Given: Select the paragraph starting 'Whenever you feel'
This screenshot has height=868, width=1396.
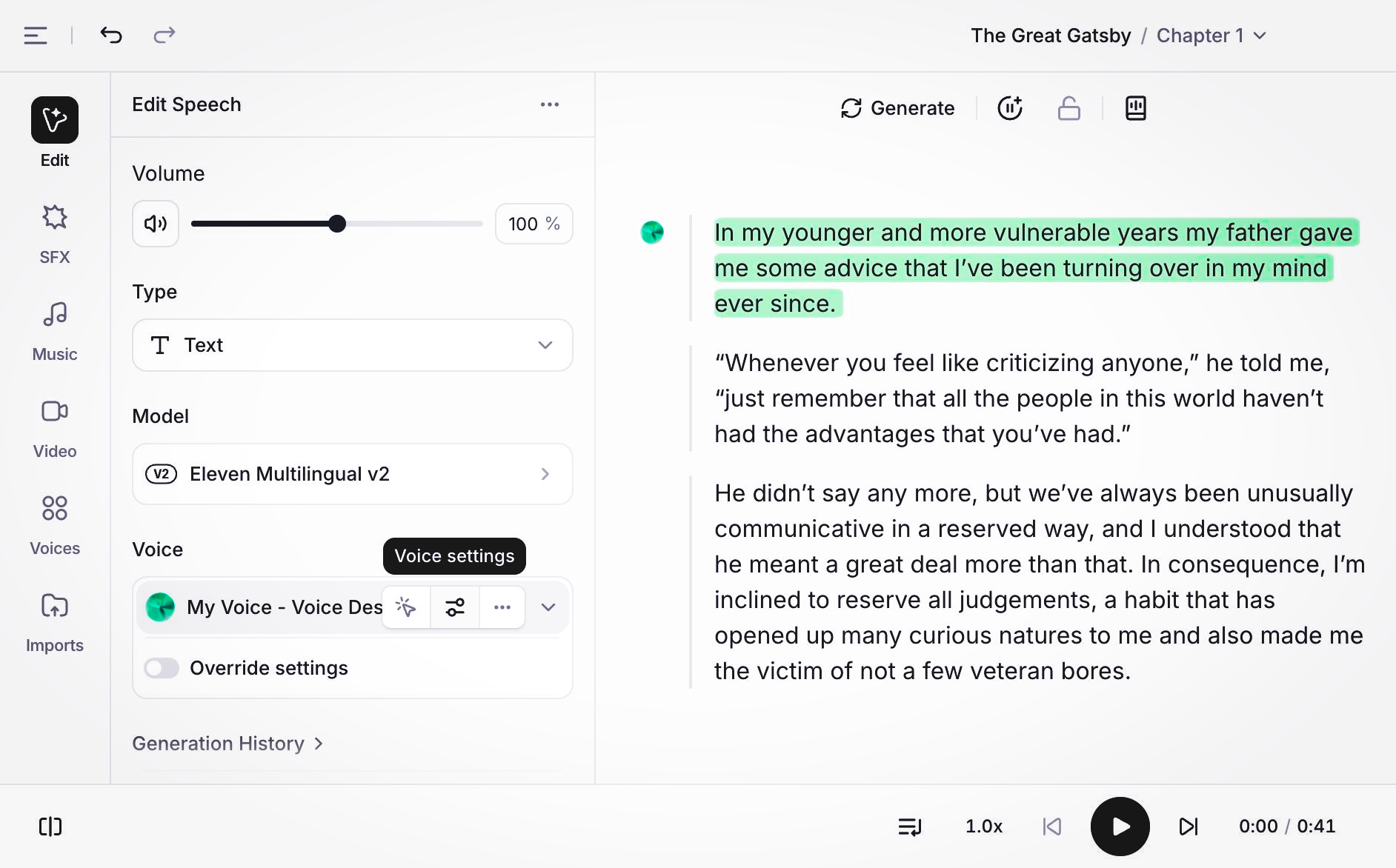Looking at the screenshot, I should pos(1022,398).
